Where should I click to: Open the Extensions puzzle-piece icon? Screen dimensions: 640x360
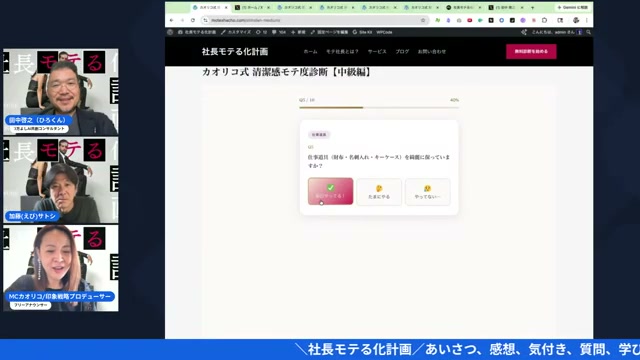[544, 20]
